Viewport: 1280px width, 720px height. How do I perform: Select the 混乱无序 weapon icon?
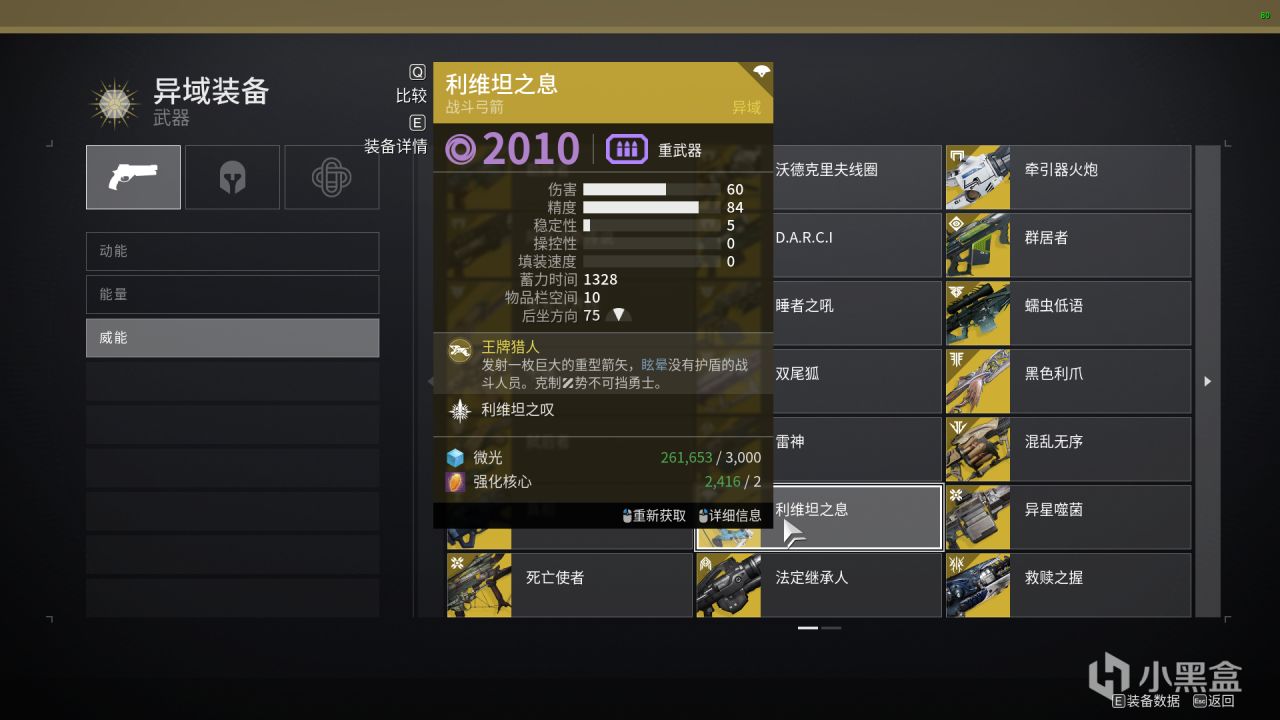[x=978, y=449]
